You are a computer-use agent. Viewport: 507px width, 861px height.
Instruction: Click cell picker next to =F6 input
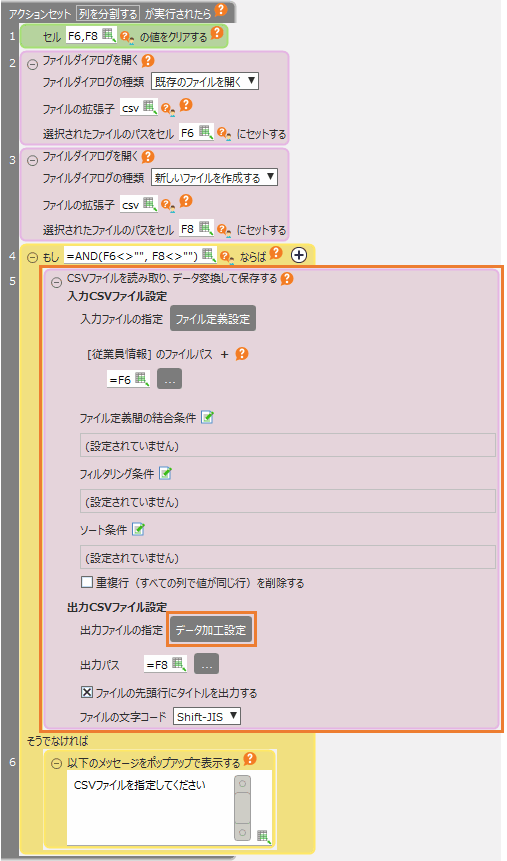tap(142, 379)
